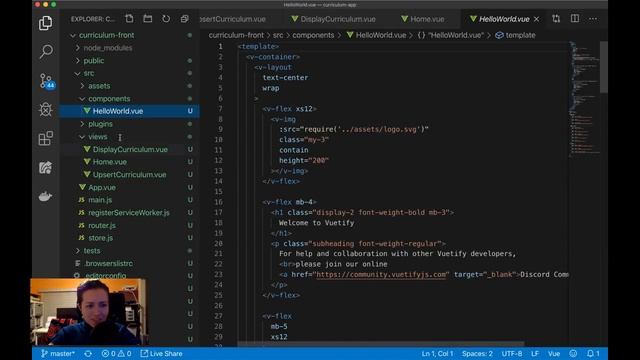640x360 pixels.
Task: Click the feedback smiley in status bar
Action: pyautogui.click(x=573, y=354)
